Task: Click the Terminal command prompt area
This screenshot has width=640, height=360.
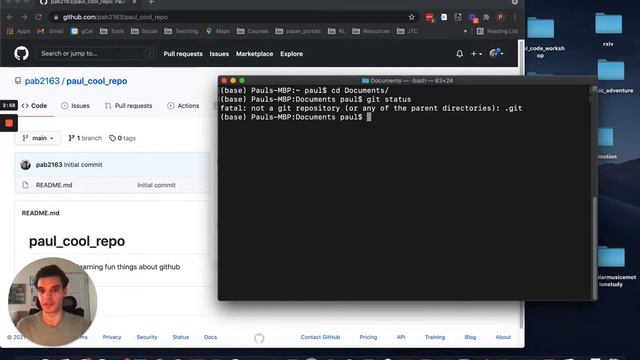Action: [x=369, y=117]
